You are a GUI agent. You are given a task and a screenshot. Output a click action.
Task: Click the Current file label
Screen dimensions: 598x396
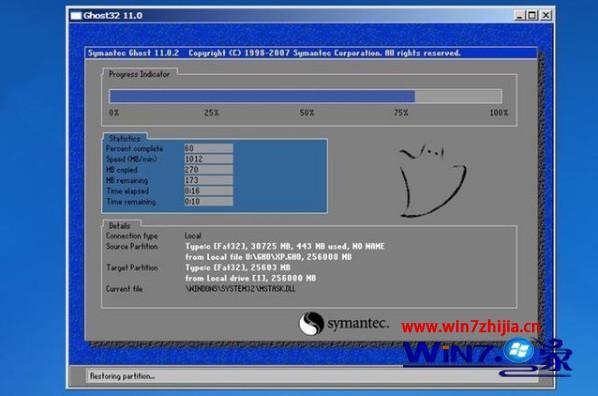pyautogui.click(x=124, y=289)
